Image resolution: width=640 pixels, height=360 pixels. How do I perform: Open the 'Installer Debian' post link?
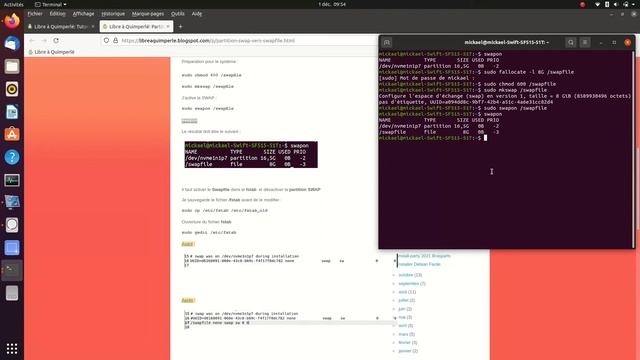(x=420, y=264)
